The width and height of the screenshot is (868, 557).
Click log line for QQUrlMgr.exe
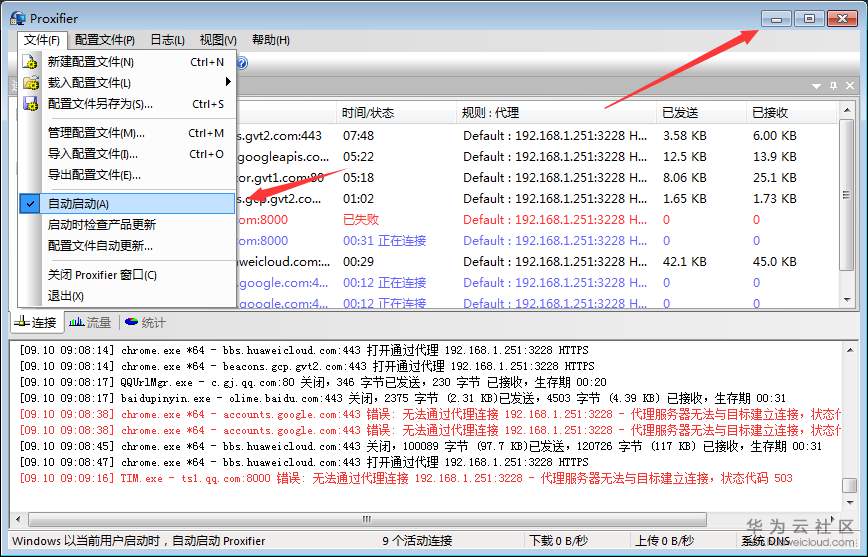(313, 382)
